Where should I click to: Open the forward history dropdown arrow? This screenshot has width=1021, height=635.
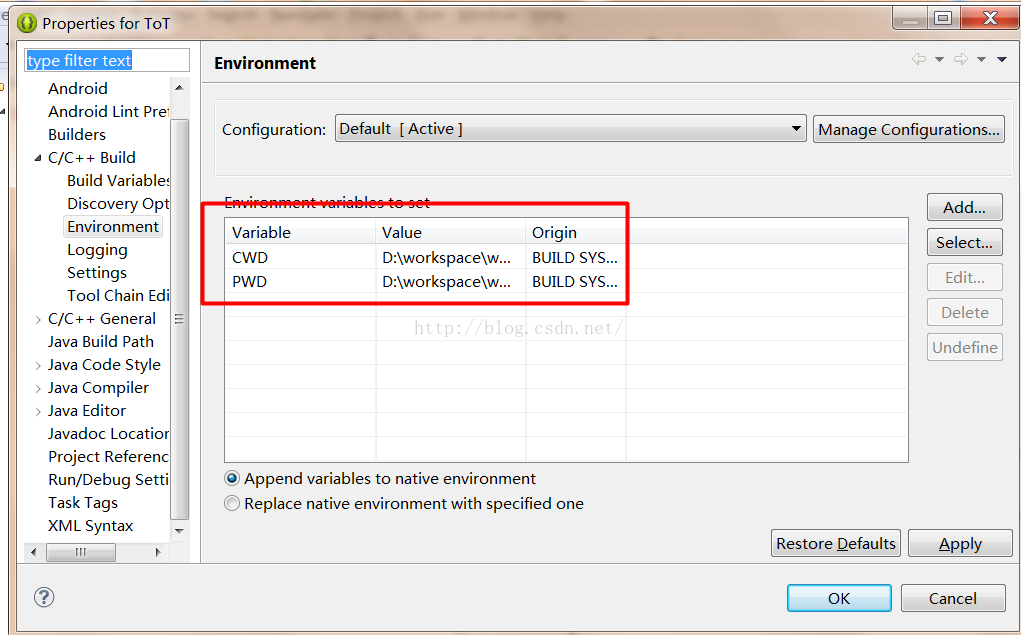pos(981,59)
